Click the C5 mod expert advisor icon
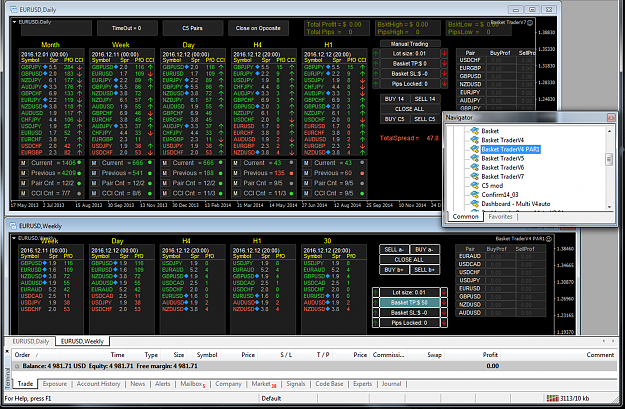This screenshot has height=409, width=625. (474, 185)
